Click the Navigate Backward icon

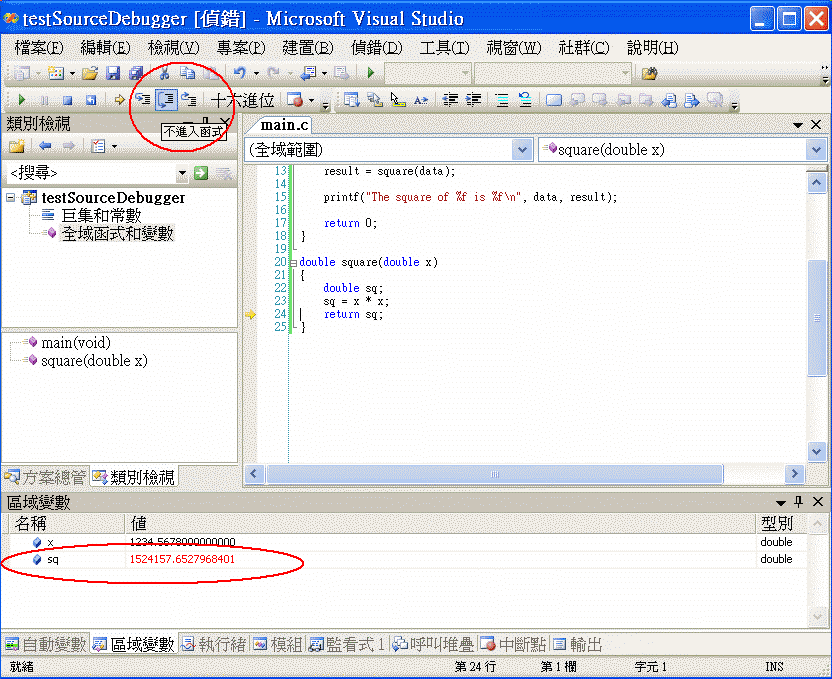tap(309, 73)
